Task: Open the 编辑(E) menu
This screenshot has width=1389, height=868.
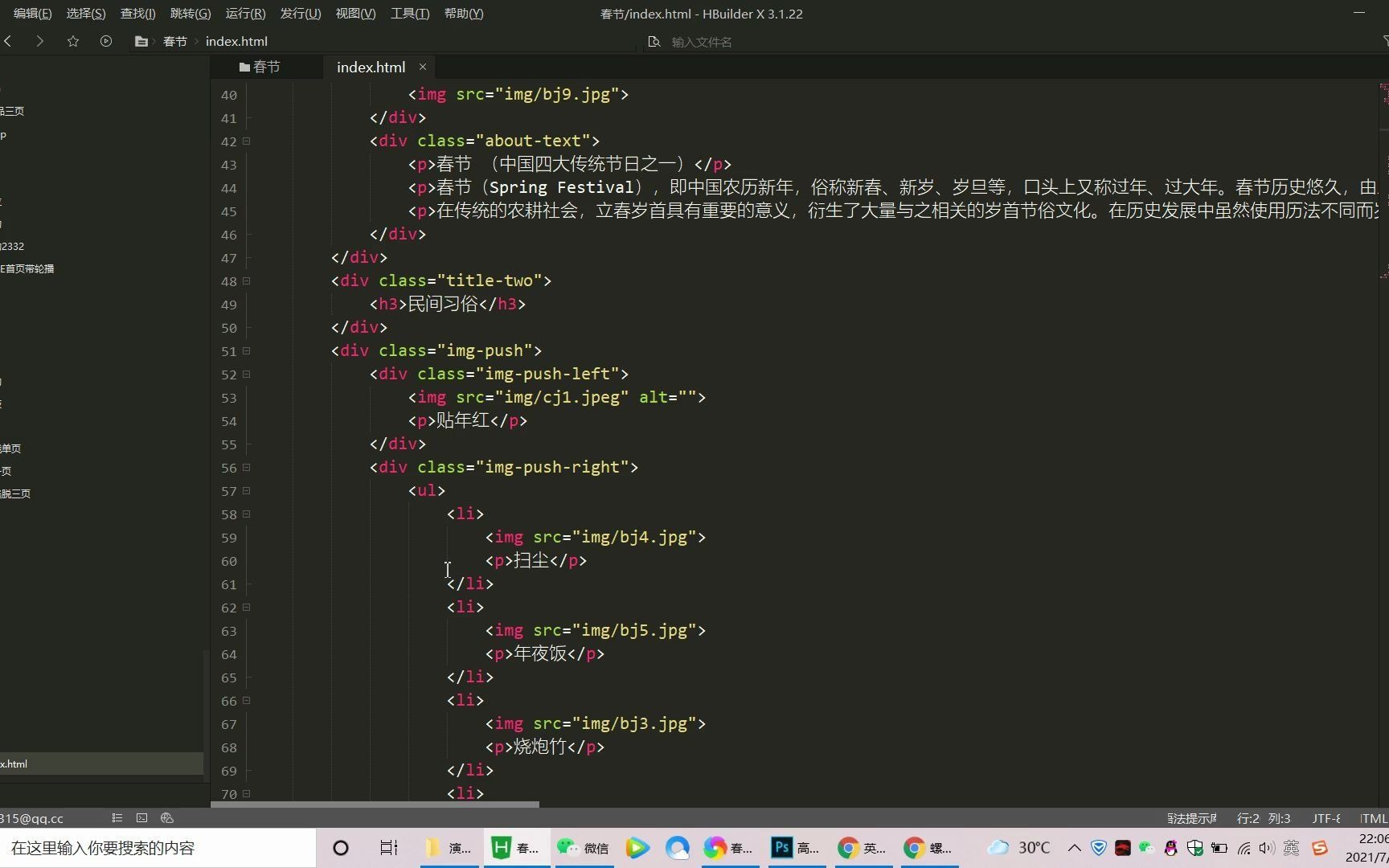Action: tap(32, 14)
